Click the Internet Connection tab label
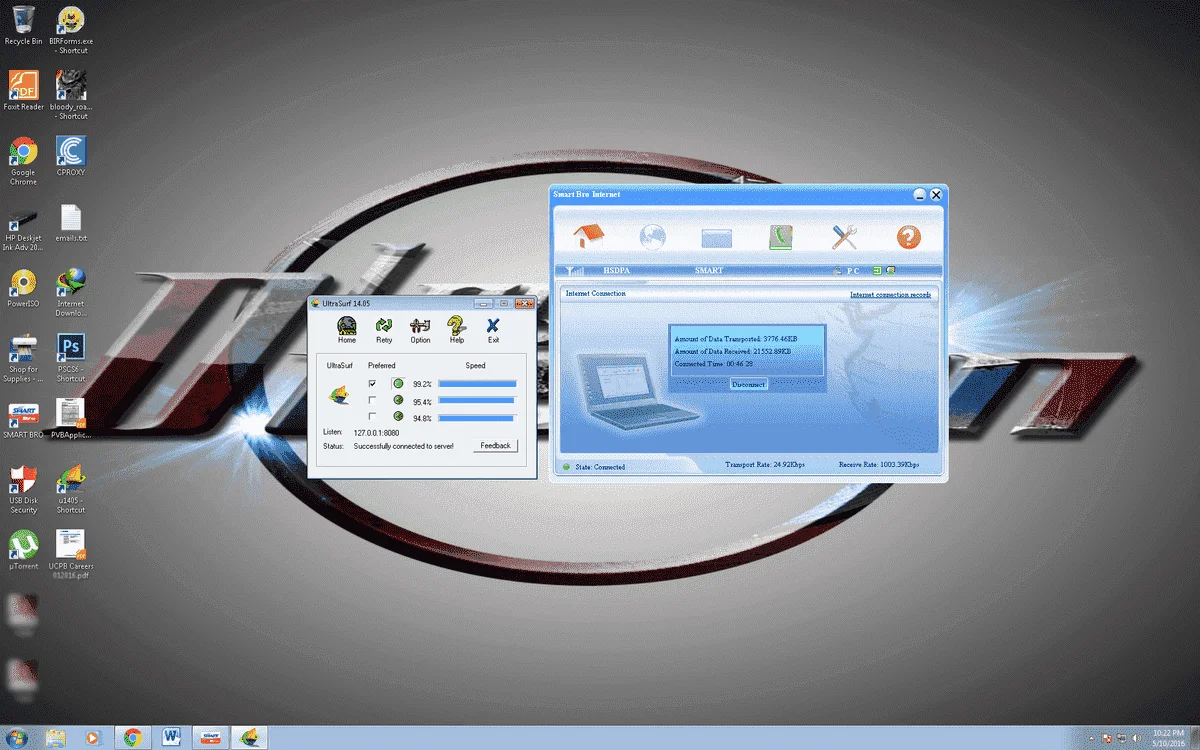Viewport: 1200px width, 750px height. coord(595,294)
